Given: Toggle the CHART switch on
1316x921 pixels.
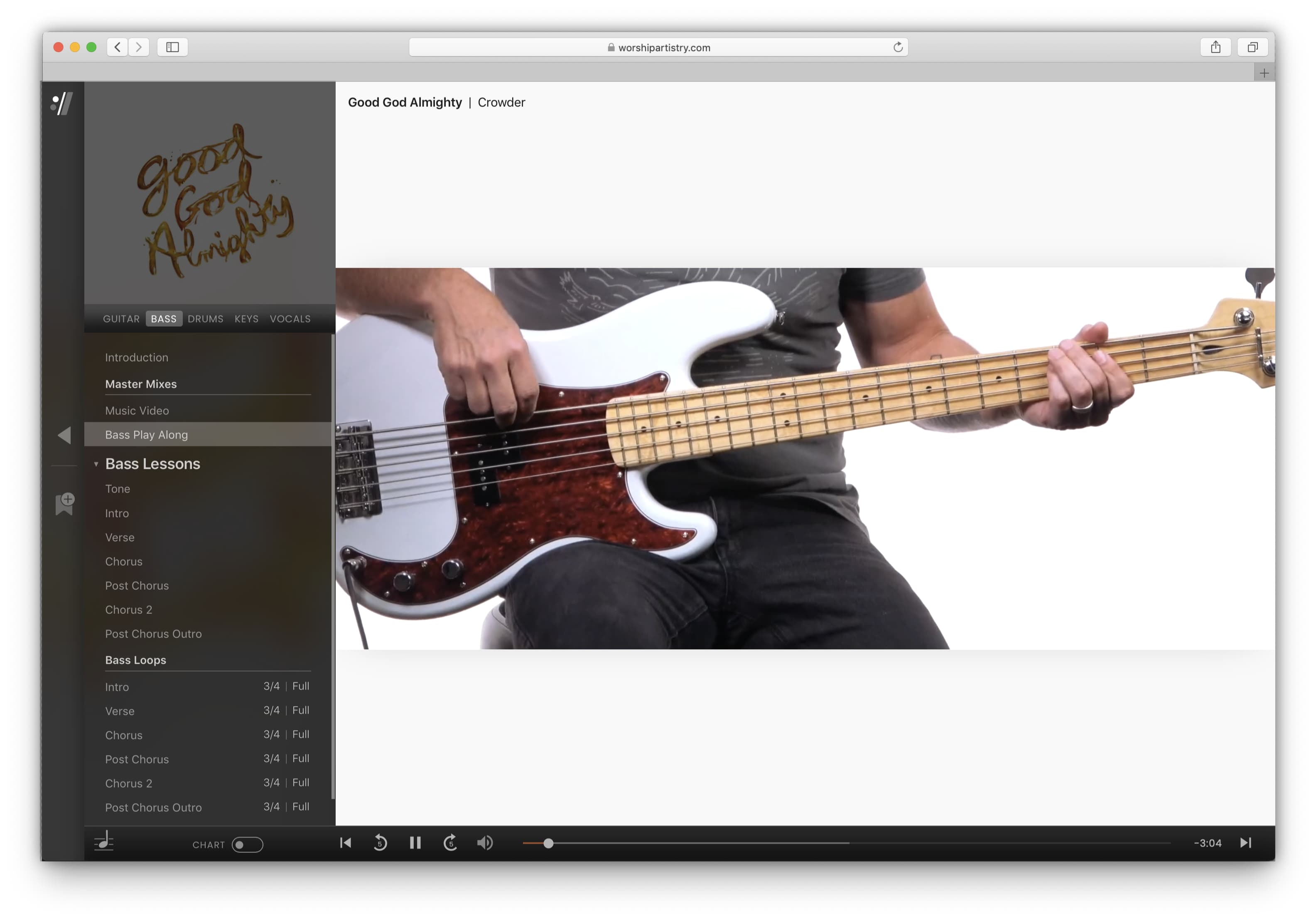Looking at the screenshot, I should (247, 845).
